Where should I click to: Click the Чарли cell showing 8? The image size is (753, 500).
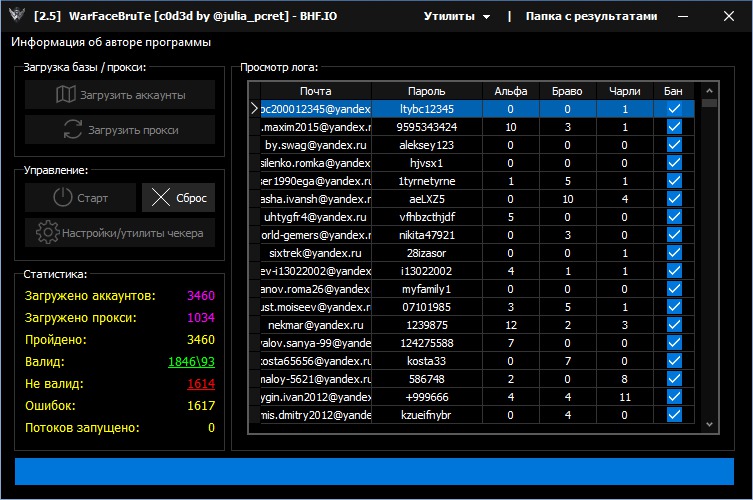pyautogui.click(x=624, y=378)
